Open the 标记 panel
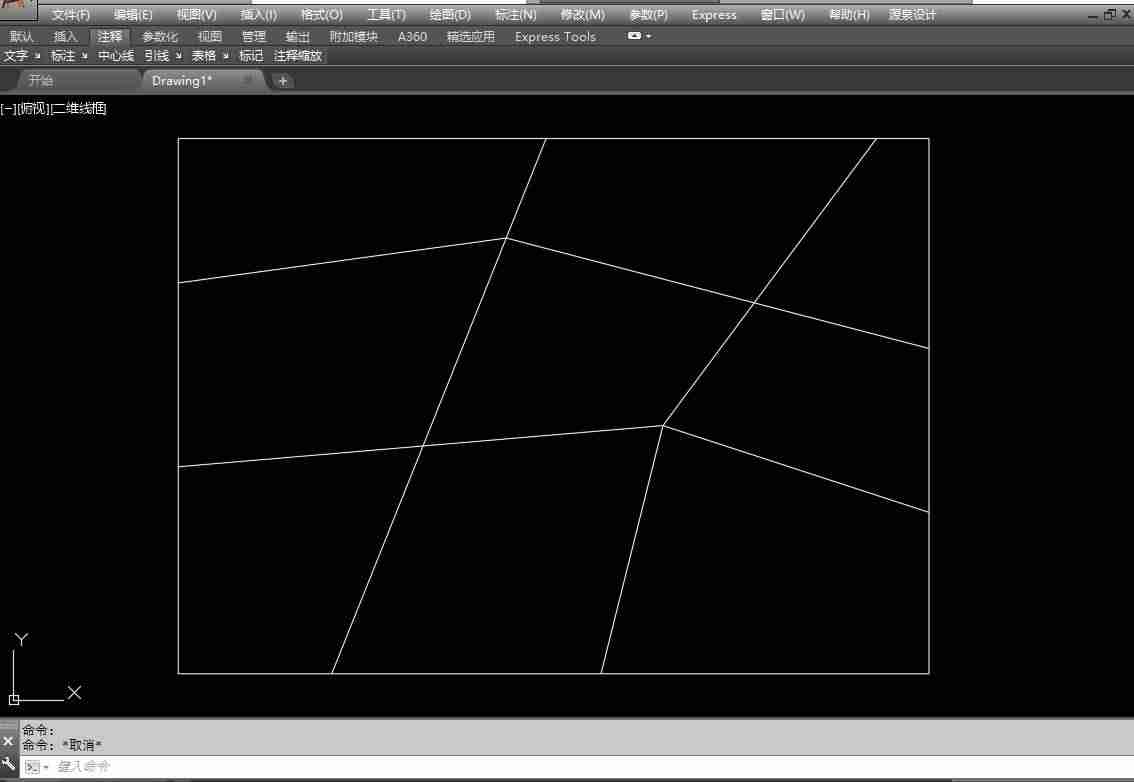This screenshot has height=782, width=1134. tap(251, 56)
